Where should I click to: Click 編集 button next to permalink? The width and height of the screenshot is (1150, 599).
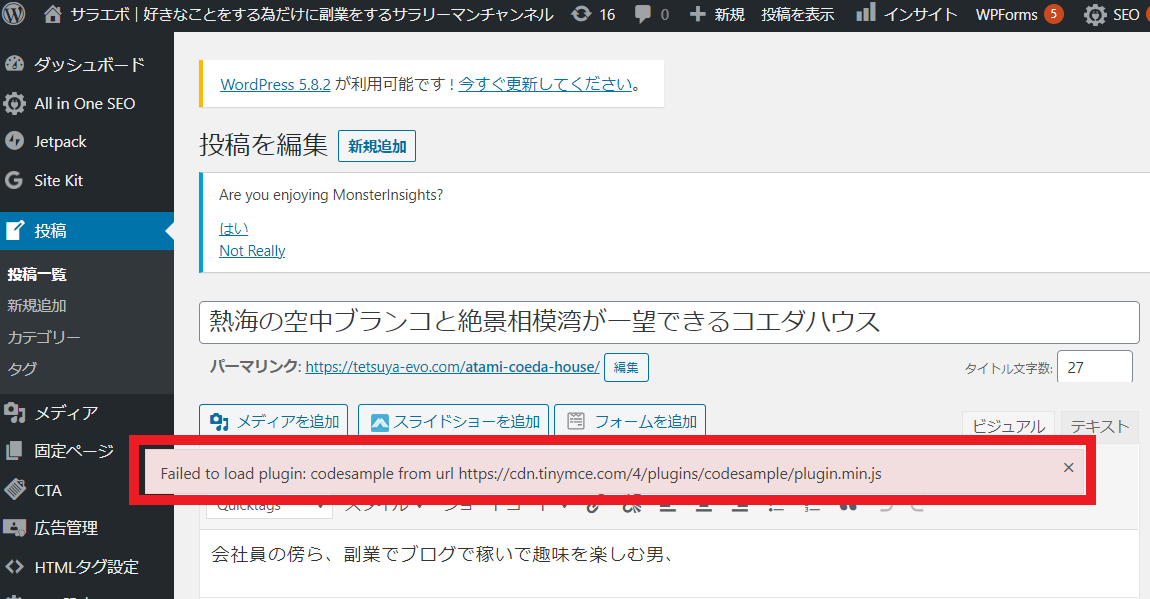626,367
